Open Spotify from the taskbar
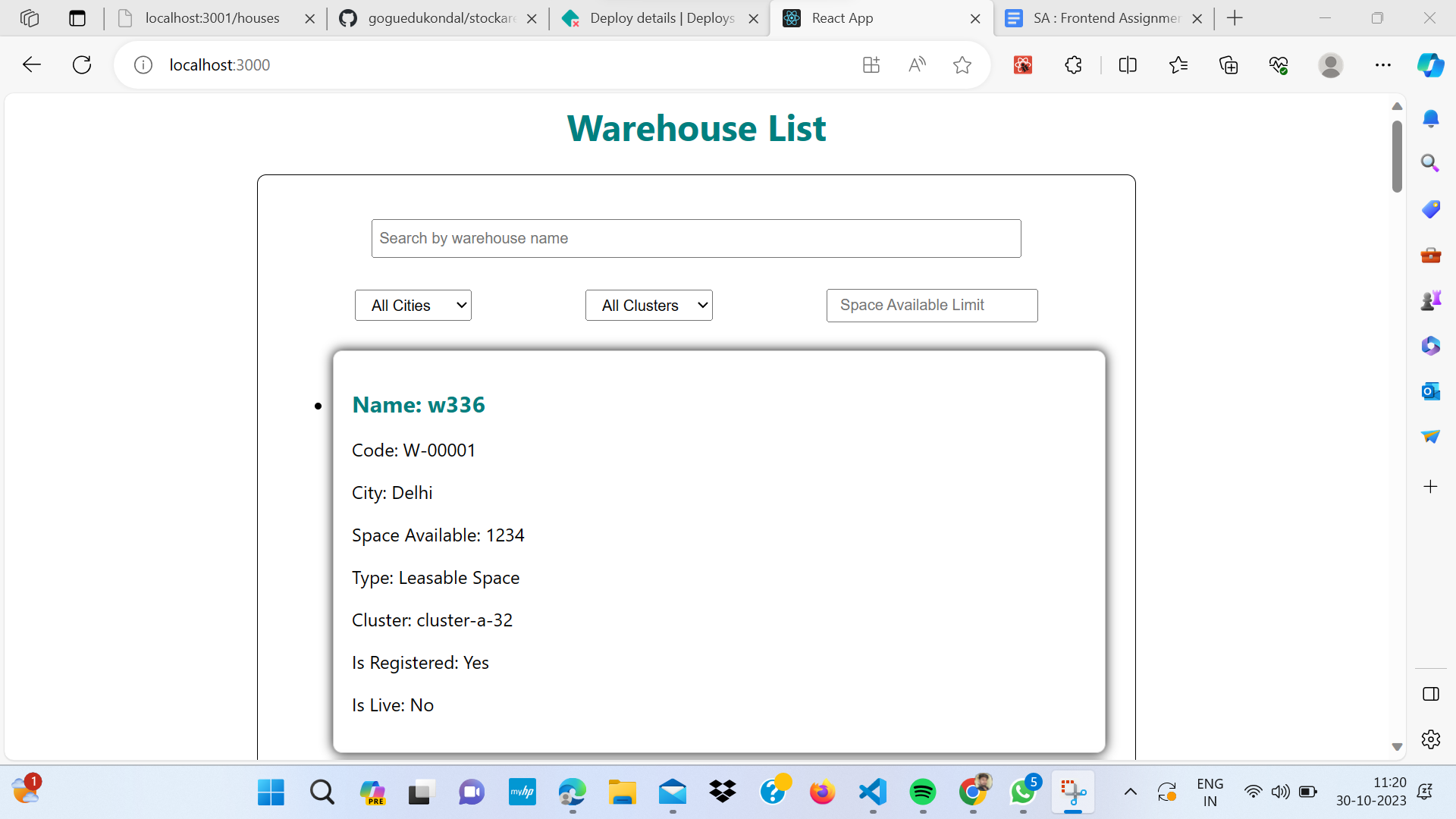Screen dimensions: 1456x819 click(x=923, y=792)
